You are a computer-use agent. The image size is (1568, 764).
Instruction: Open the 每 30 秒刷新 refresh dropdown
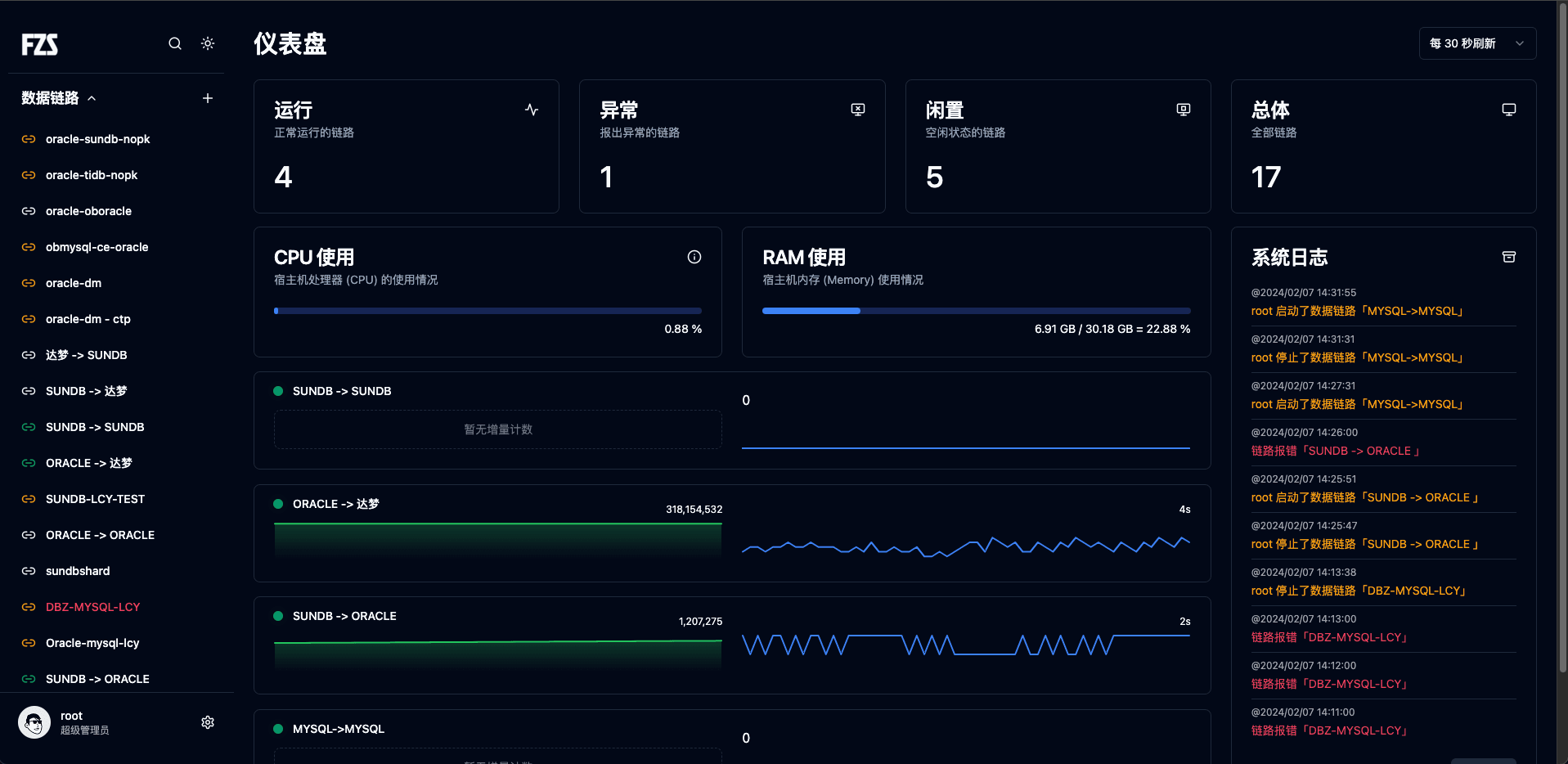(x=1476, y=43)
